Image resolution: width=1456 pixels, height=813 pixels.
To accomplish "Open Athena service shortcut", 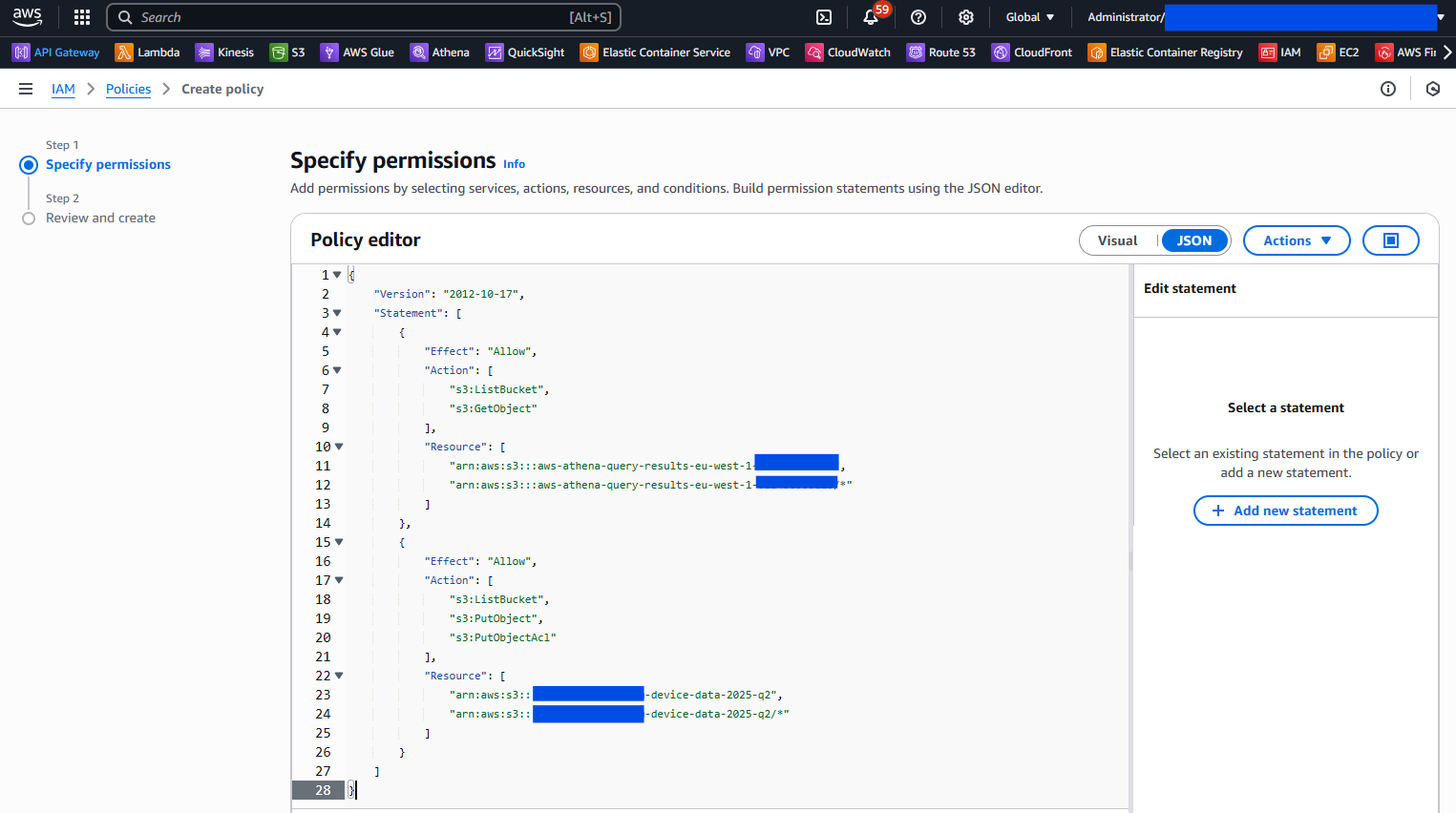I will [x=440, y=52].
